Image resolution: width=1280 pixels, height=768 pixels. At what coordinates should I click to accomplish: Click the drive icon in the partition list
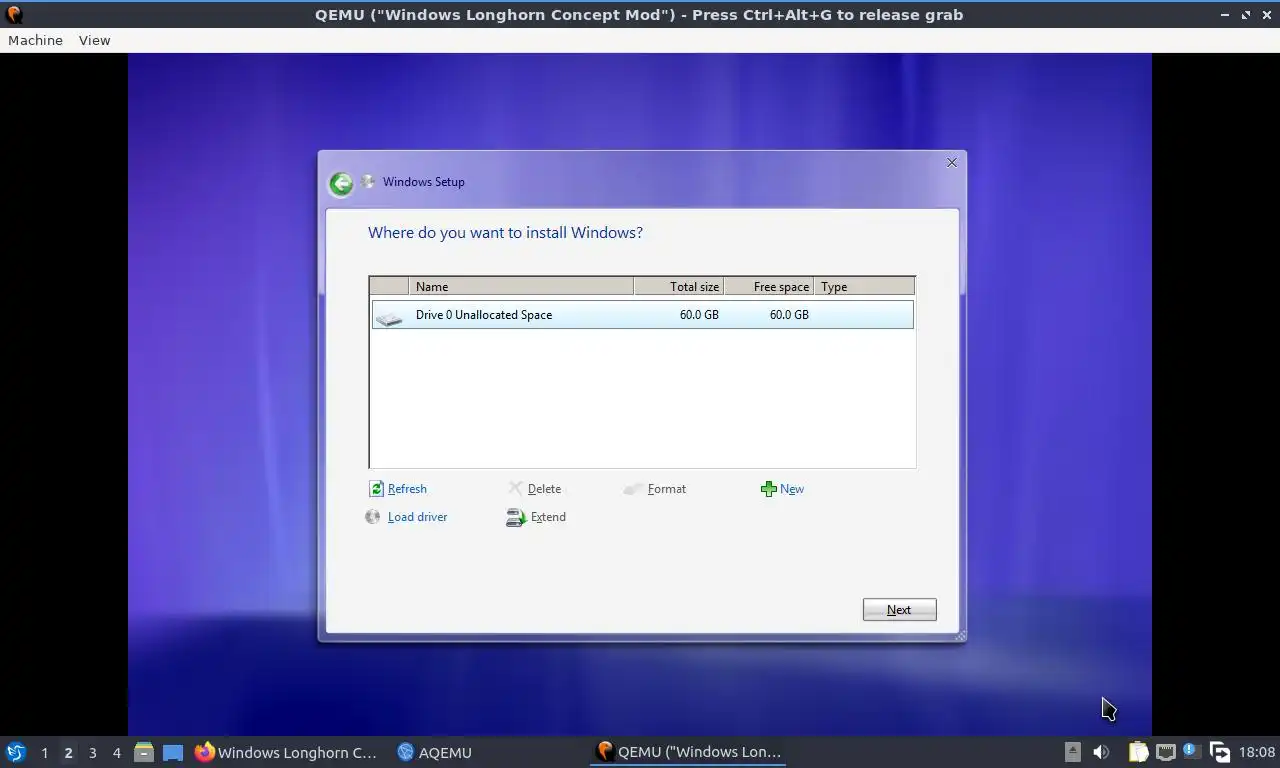tap(389, 317)
